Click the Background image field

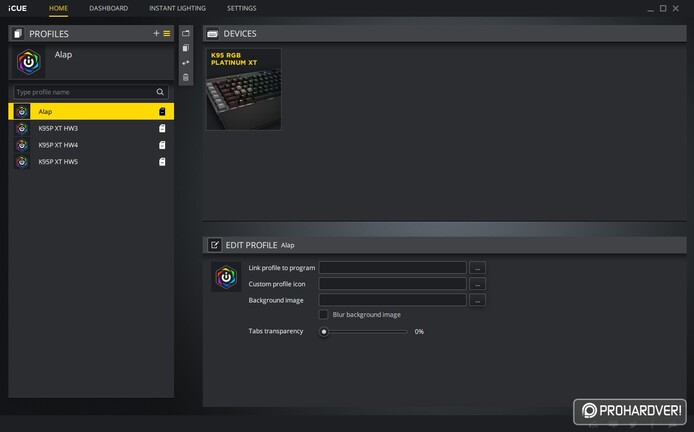coord(393,300)
